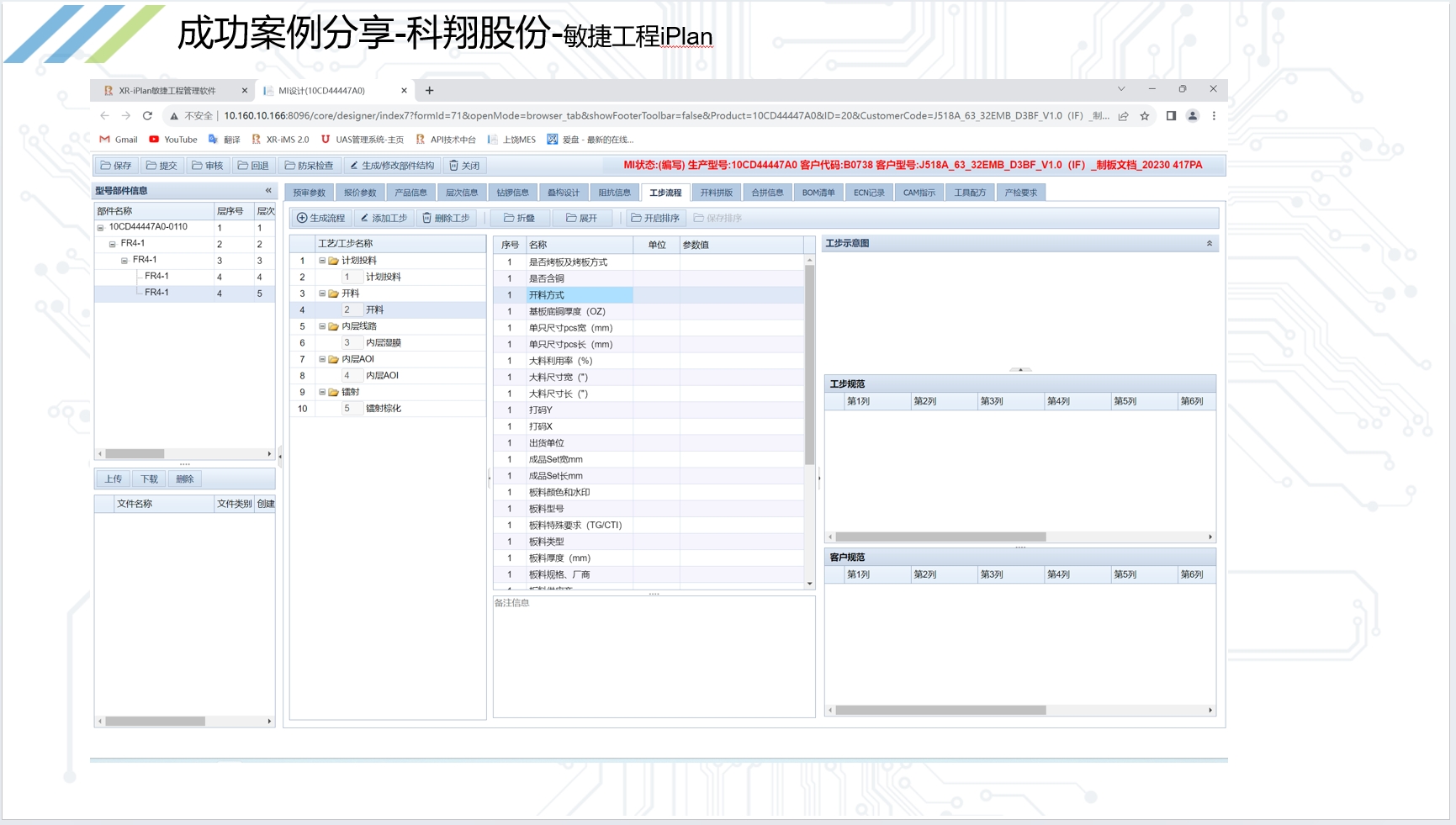Click the 保存 save button

tap(116, 166)
